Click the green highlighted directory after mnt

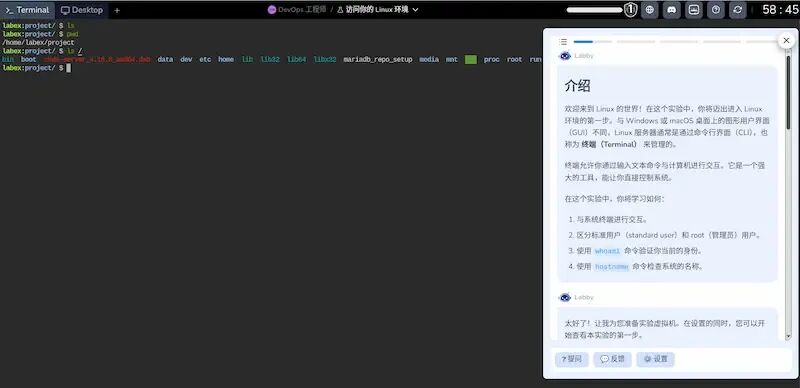471,60
